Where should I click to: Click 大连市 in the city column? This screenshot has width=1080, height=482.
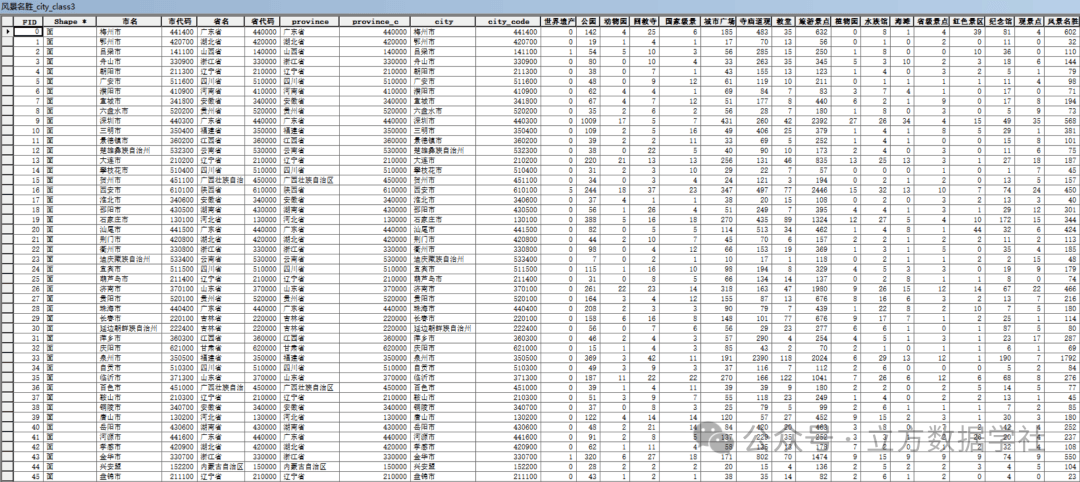pyautogui.click(x=424, y=160)
